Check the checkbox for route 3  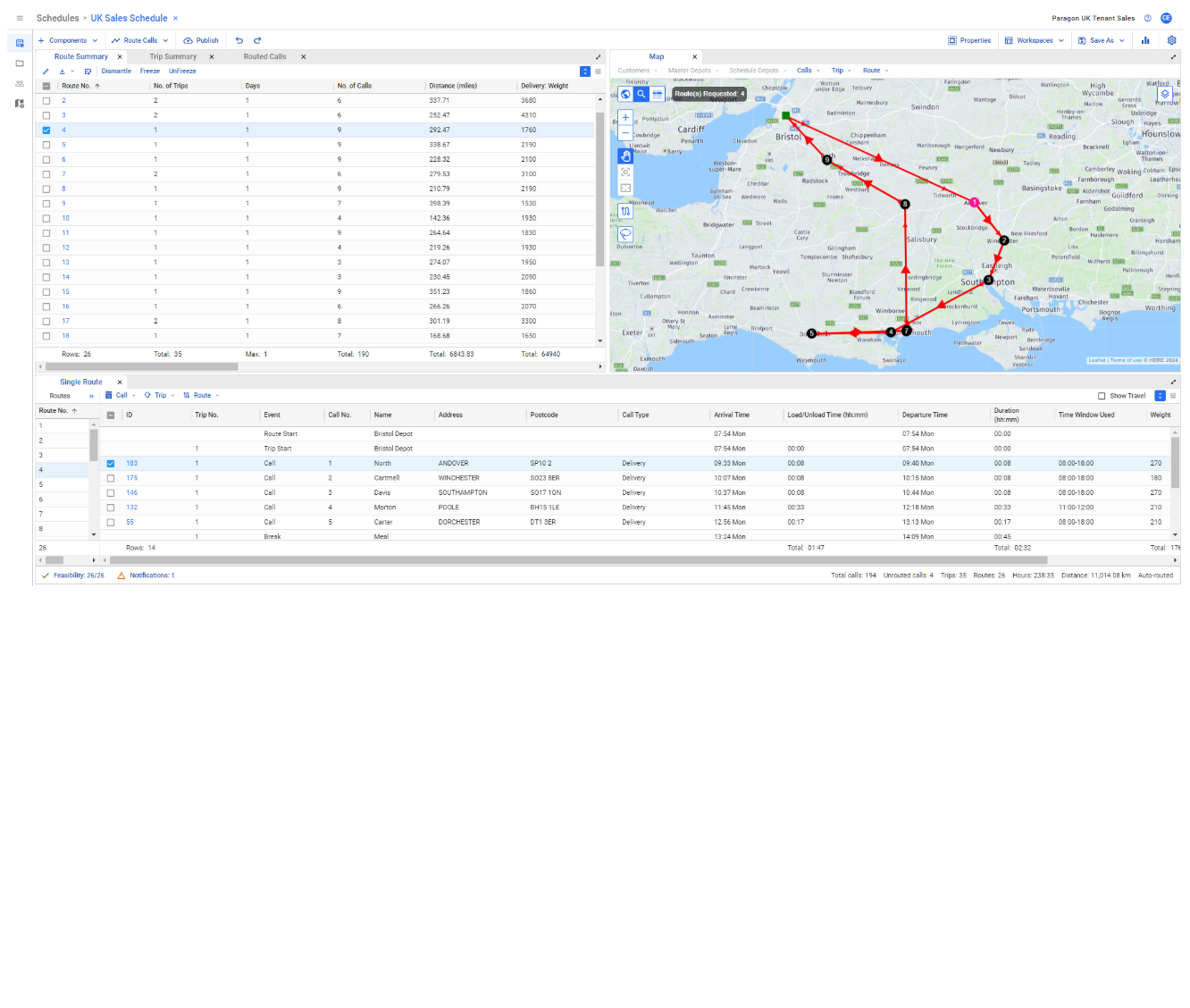coord(46,115)
